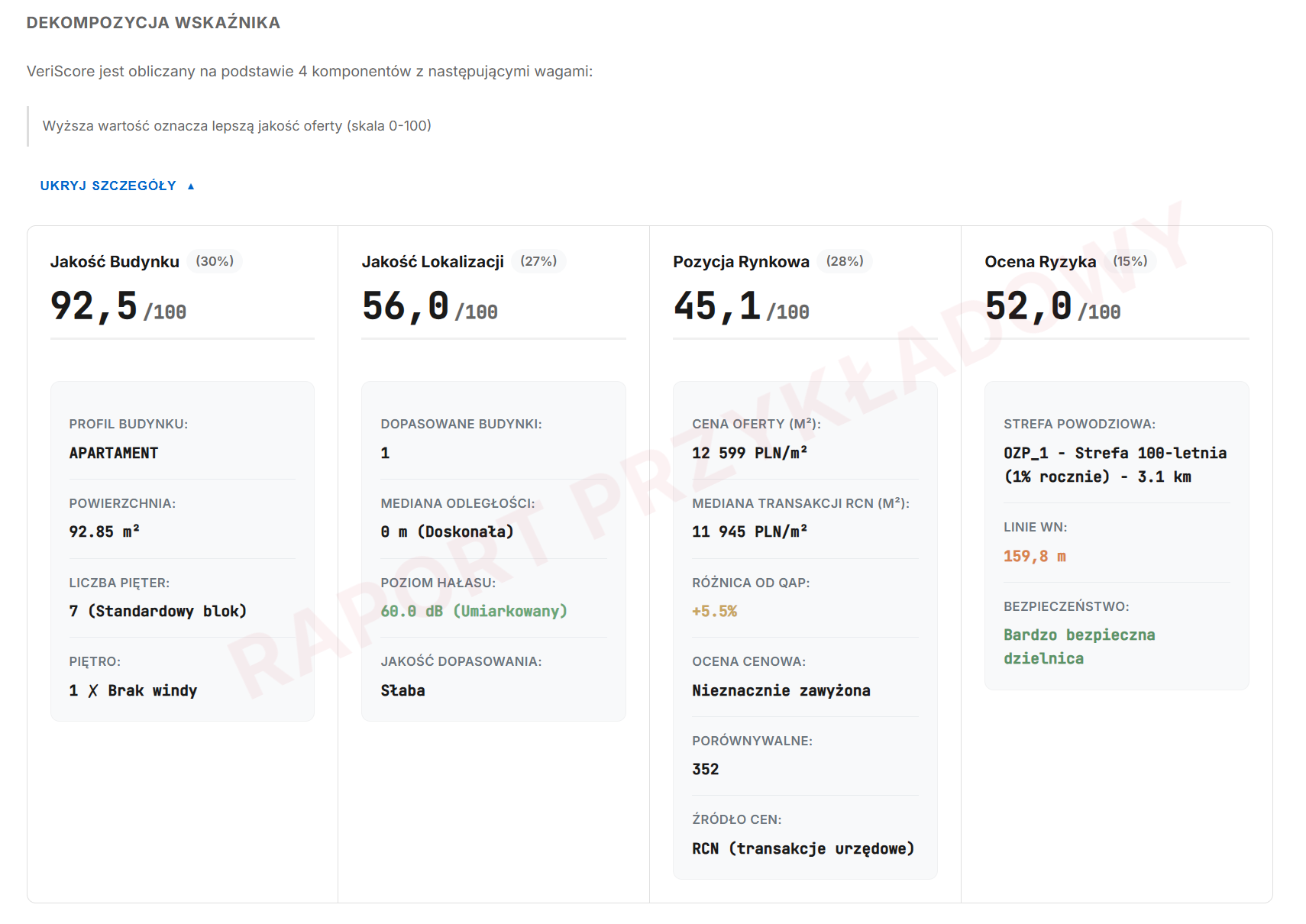
Task: Click the RCN (transakcje urzędowe) source value
Action: 803,848
